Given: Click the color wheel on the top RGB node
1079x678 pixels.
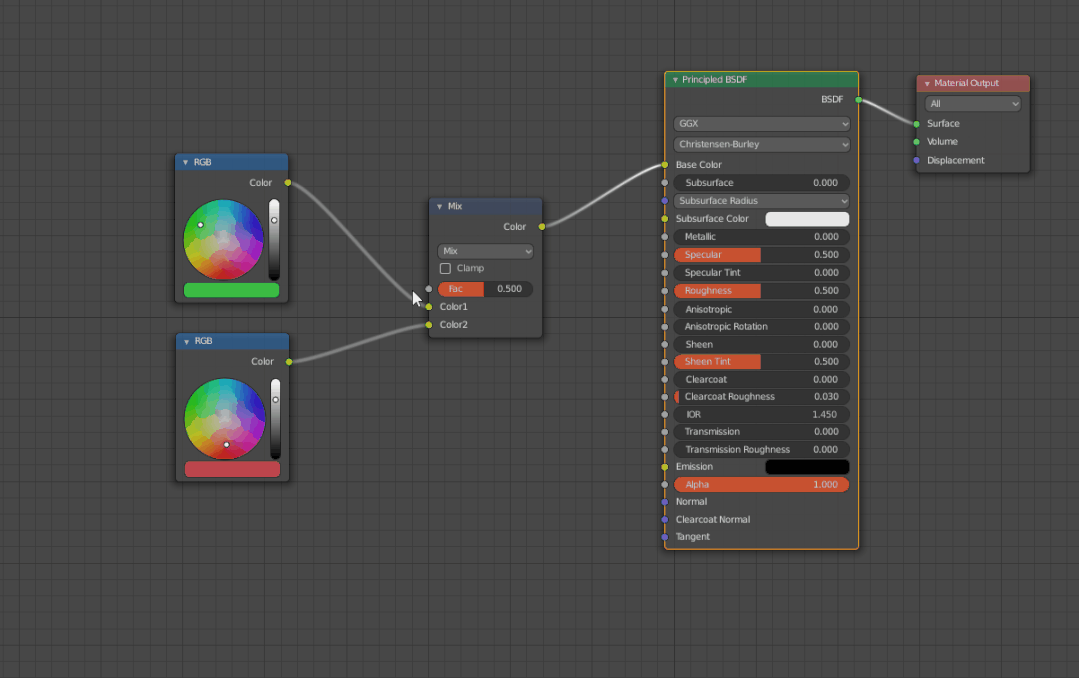Looking at the screenshot, I should 224,240.
